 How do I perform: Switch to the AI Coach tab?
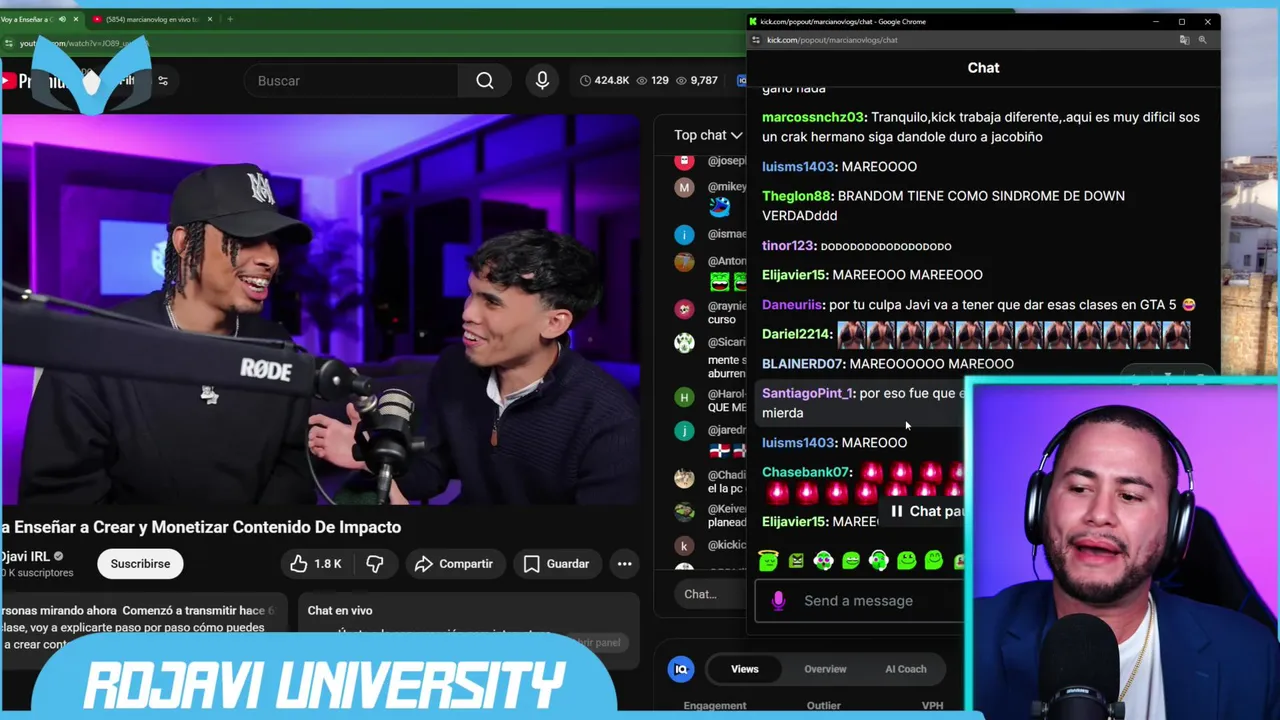[906, 669]
